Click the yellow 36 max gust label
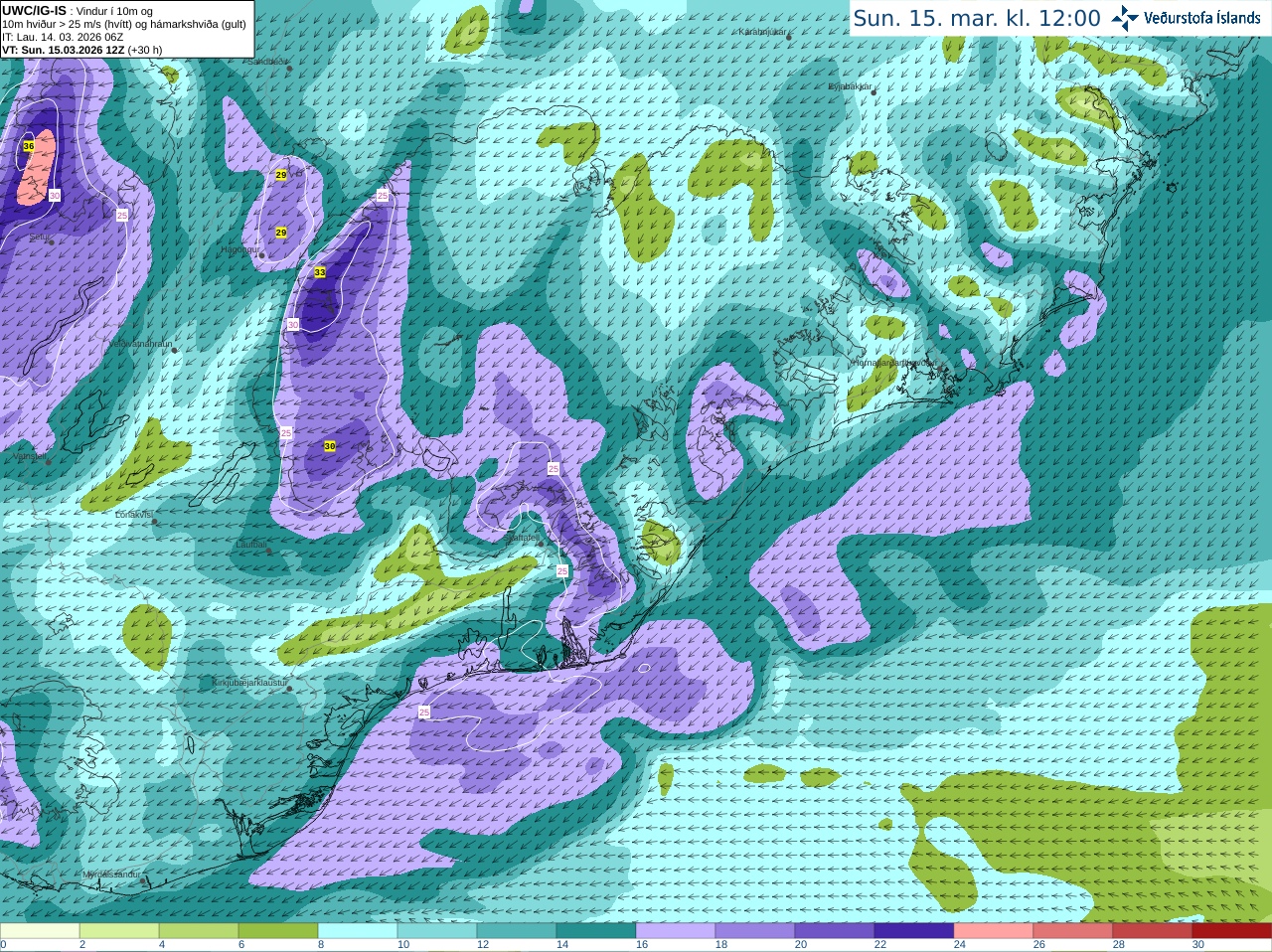 point(29,146)
